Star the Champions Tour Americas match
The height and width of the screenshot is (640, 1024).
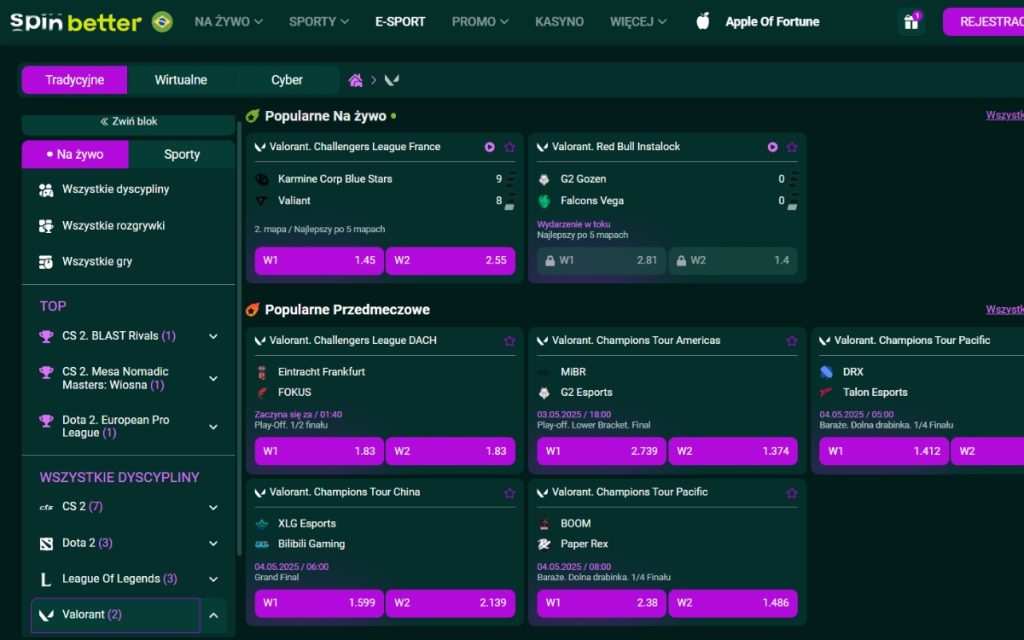(x=791, y=341)
